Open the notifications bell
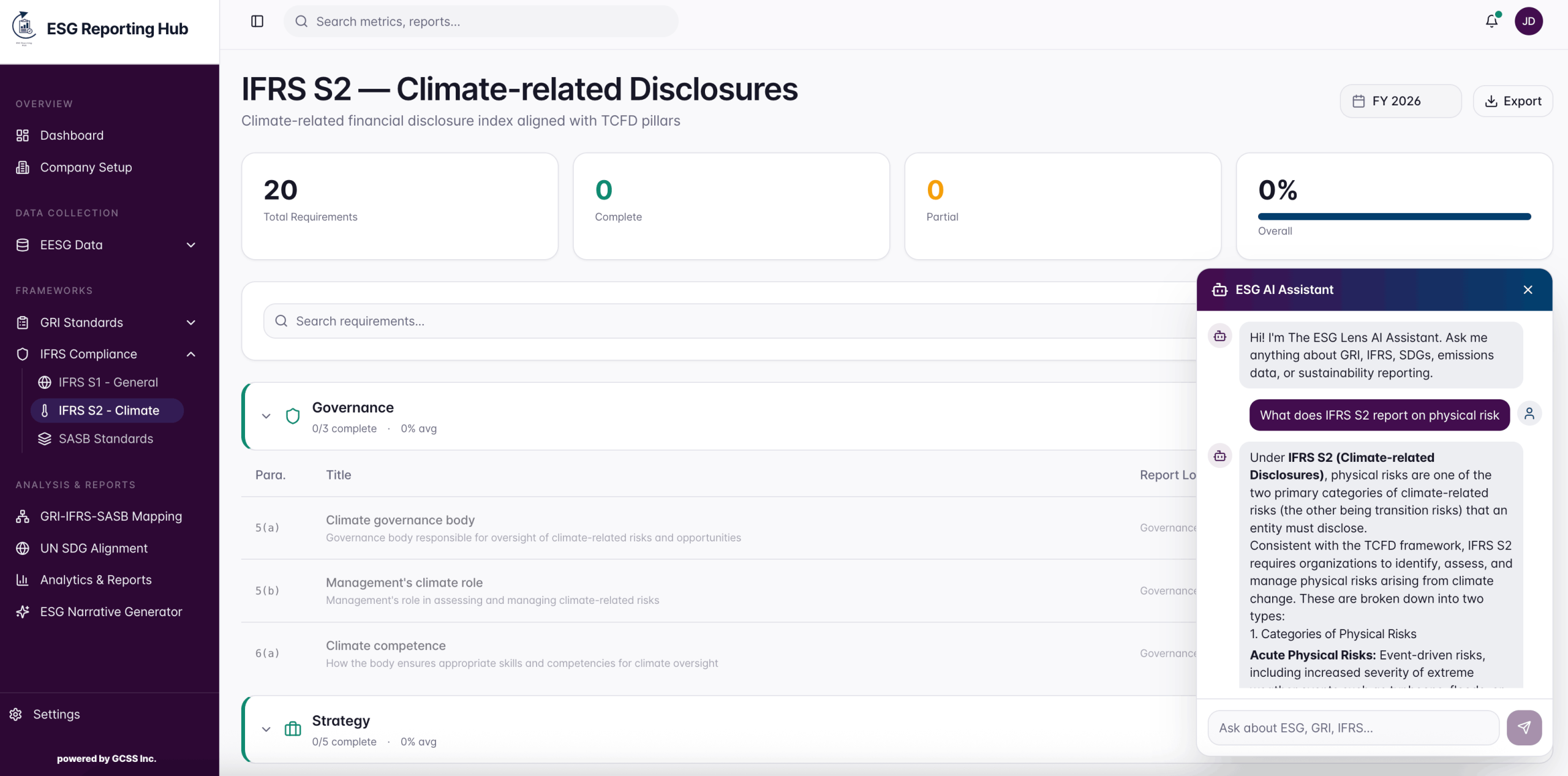The image size is (1568, 776). point(1492,21)
